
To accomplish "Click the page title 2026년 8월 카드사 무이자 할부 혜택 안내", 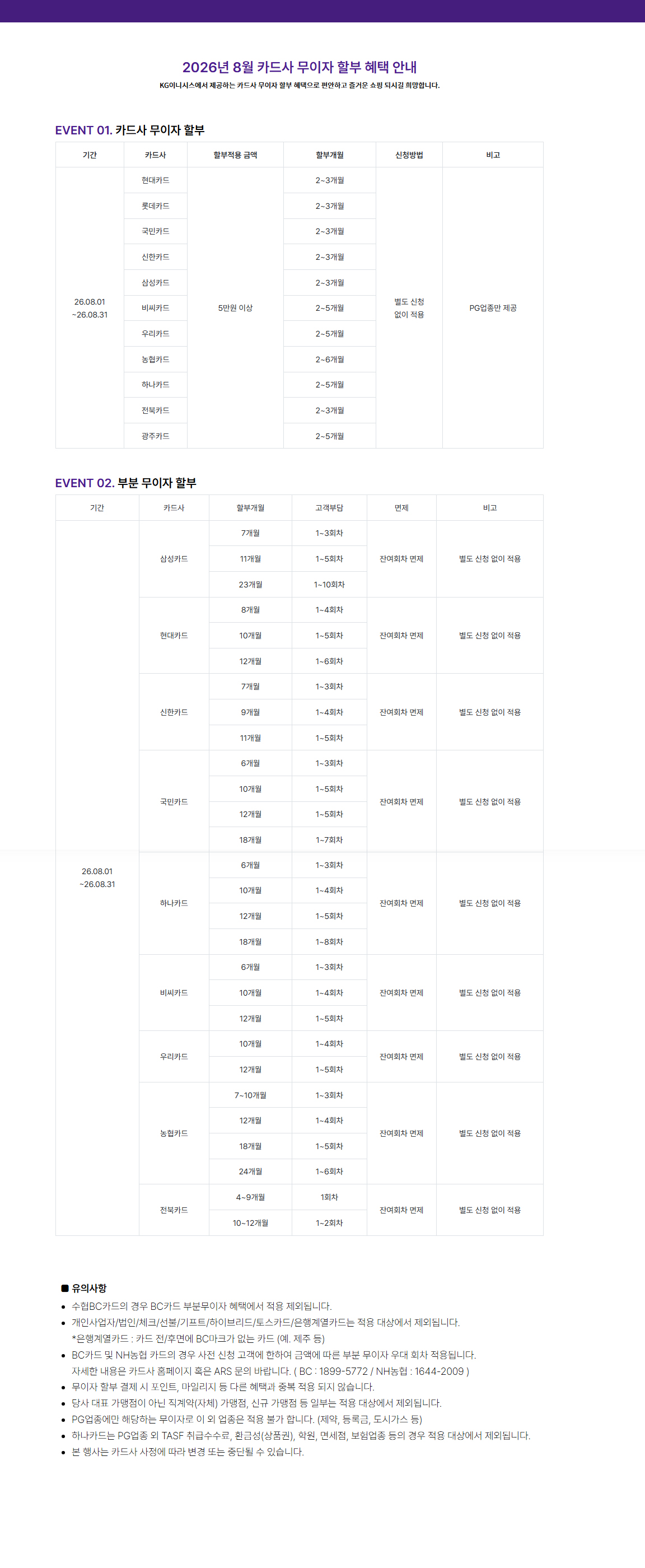I will pyautogui.click(x=300, y=67).
